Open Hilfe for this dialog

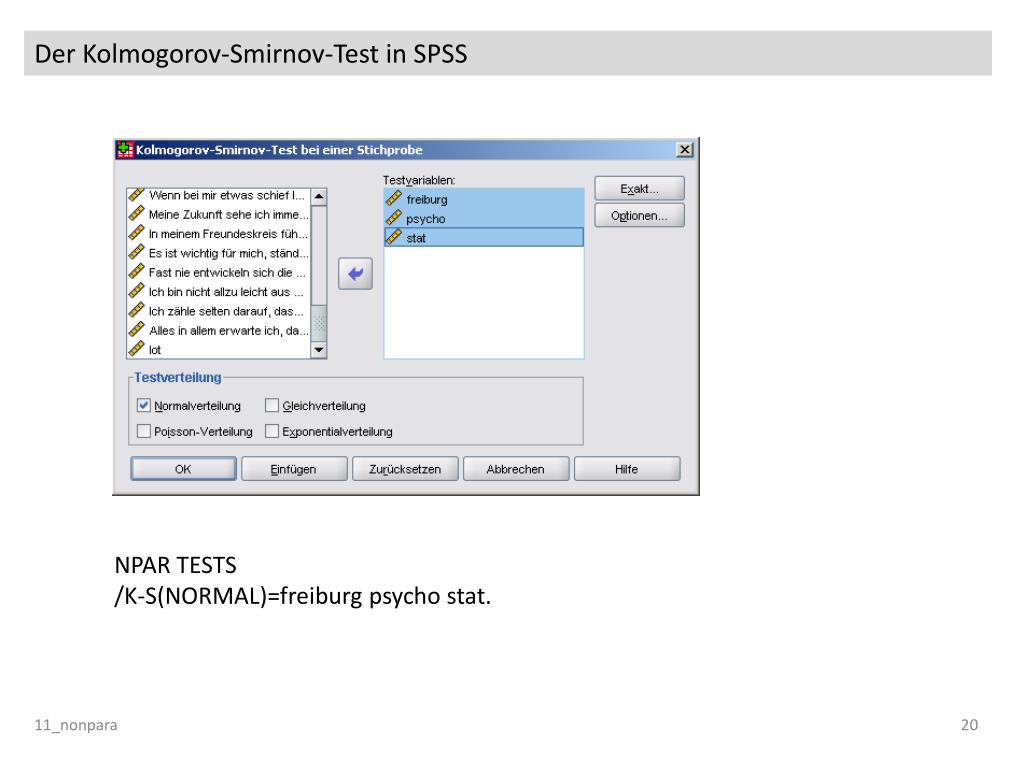click(627, 469)
